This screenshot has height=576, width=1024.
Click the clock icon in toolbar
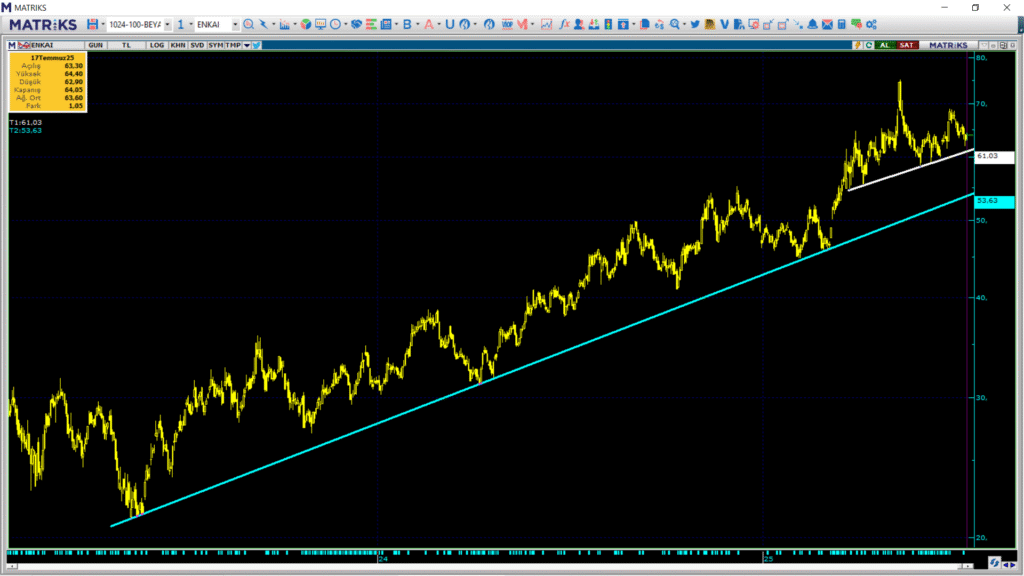(334, 24)
